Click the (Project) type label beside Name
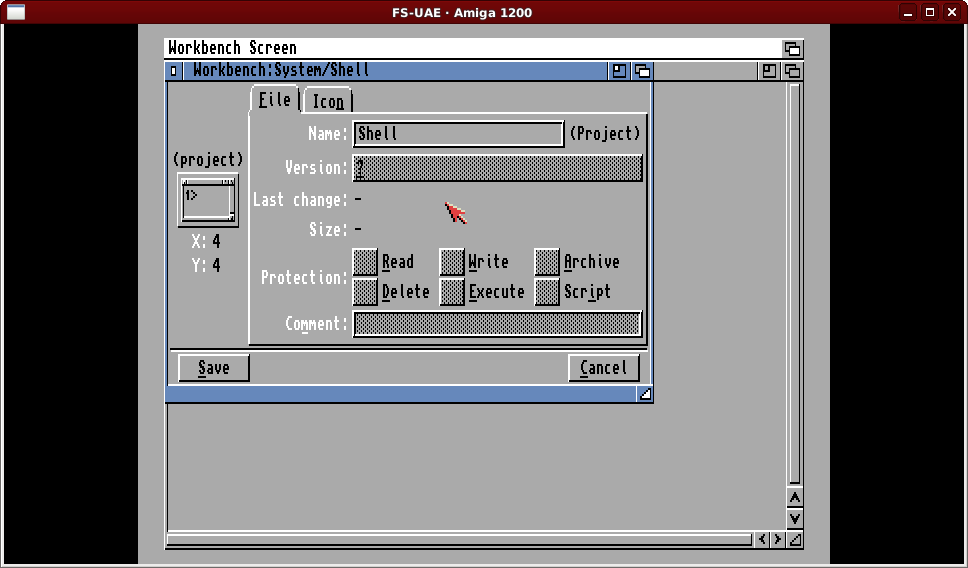Screen dimensions: 968x568 [604, 134]
